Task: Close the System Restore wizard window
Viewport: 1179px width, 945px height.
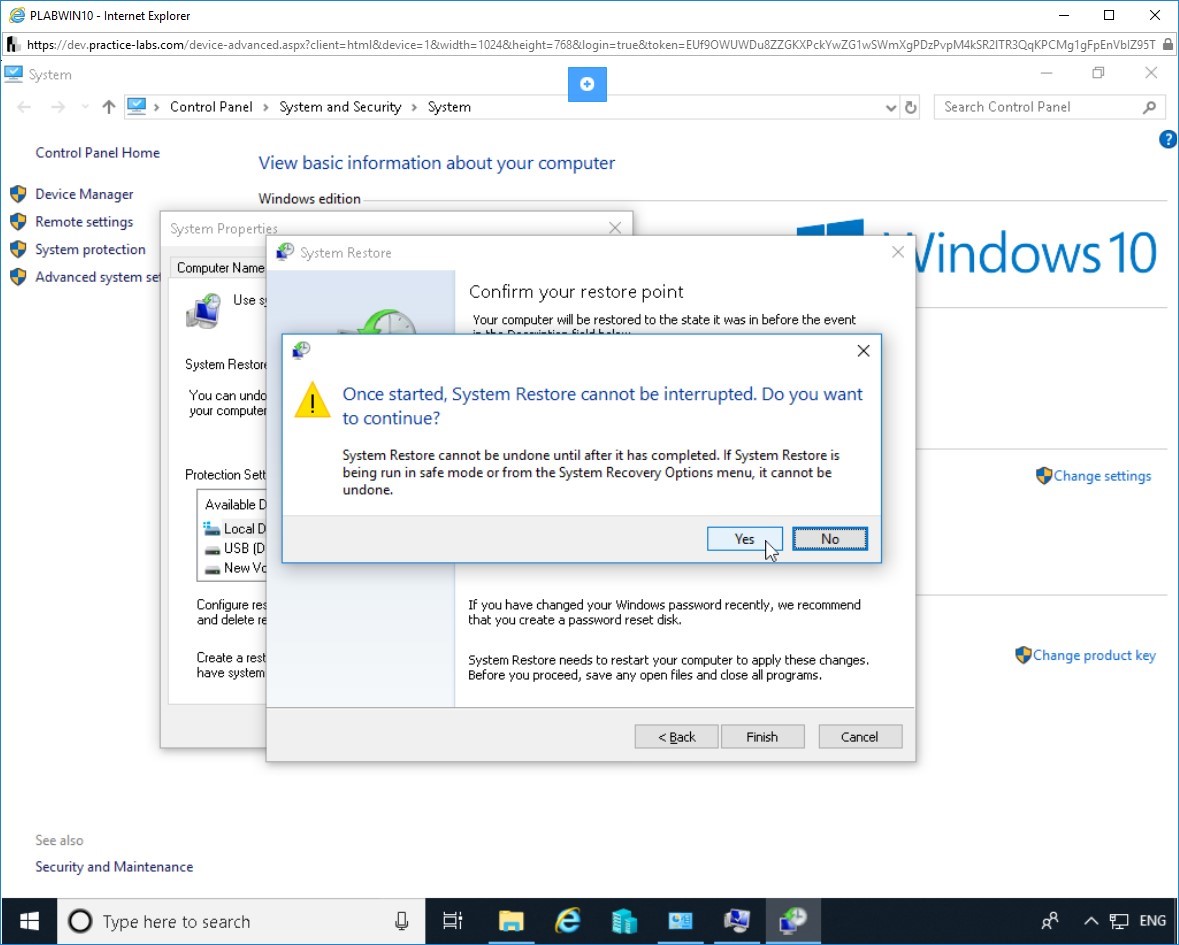Action: click(898, 253)
